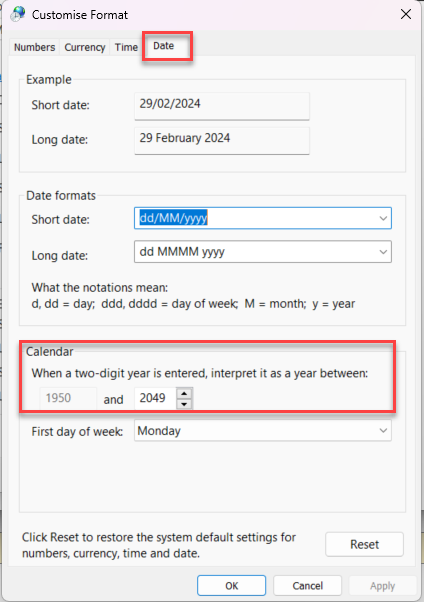Decrease the two-digit year upper limit
This screenshot has width=424, height=602.
[x=184, y=404]
